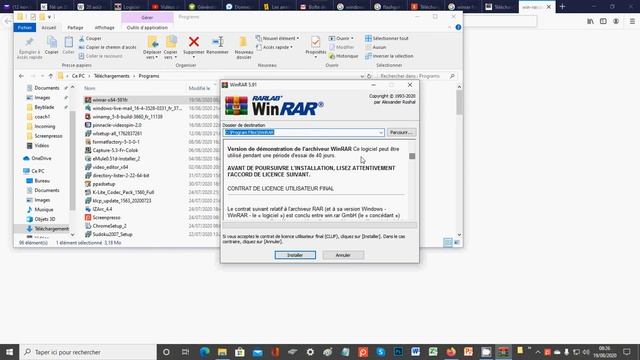640x360 pixels.
Task: Select the formatfactory-5-3-0-1 file
Action: click(x=116, y=142)
